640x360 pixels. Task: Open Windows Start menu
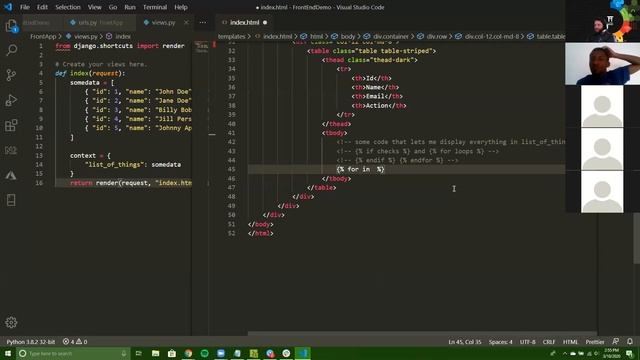(8, 353)
